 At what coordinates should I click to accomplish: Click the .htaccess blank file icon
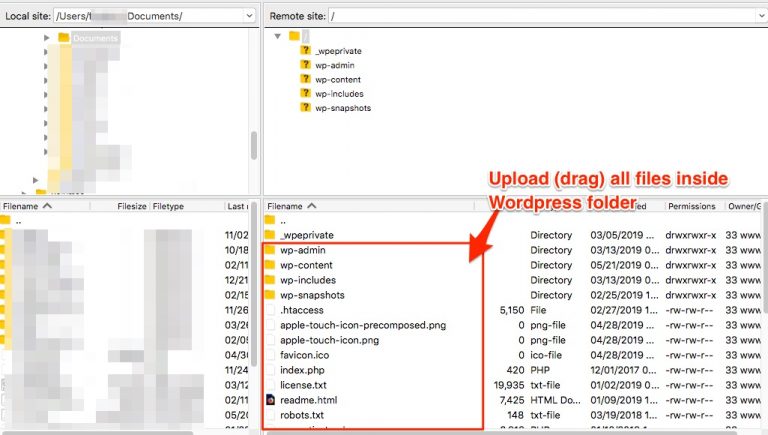(270, 310)
